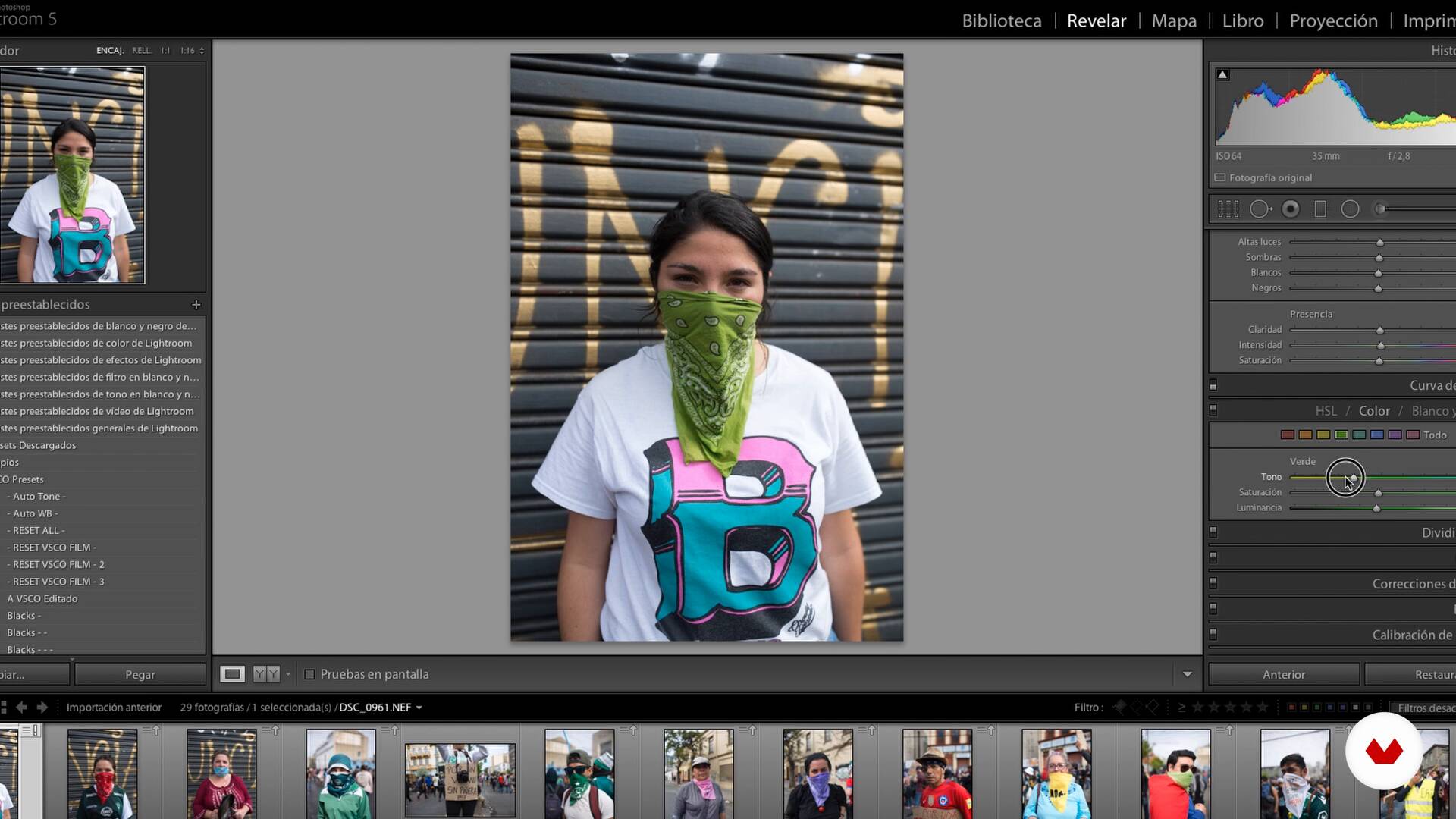Screen dimensions: 1456x819
Task: Open toolbar content dropdown triangle
Action: pos(1188,674)
